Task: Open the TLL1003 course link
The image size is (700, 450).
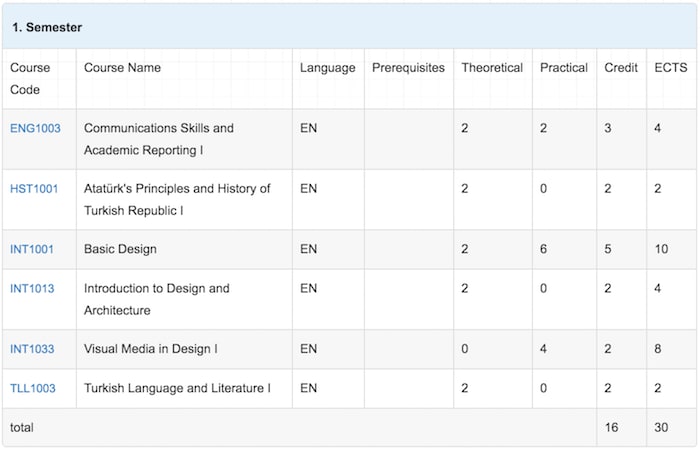Action: [33, 388]
